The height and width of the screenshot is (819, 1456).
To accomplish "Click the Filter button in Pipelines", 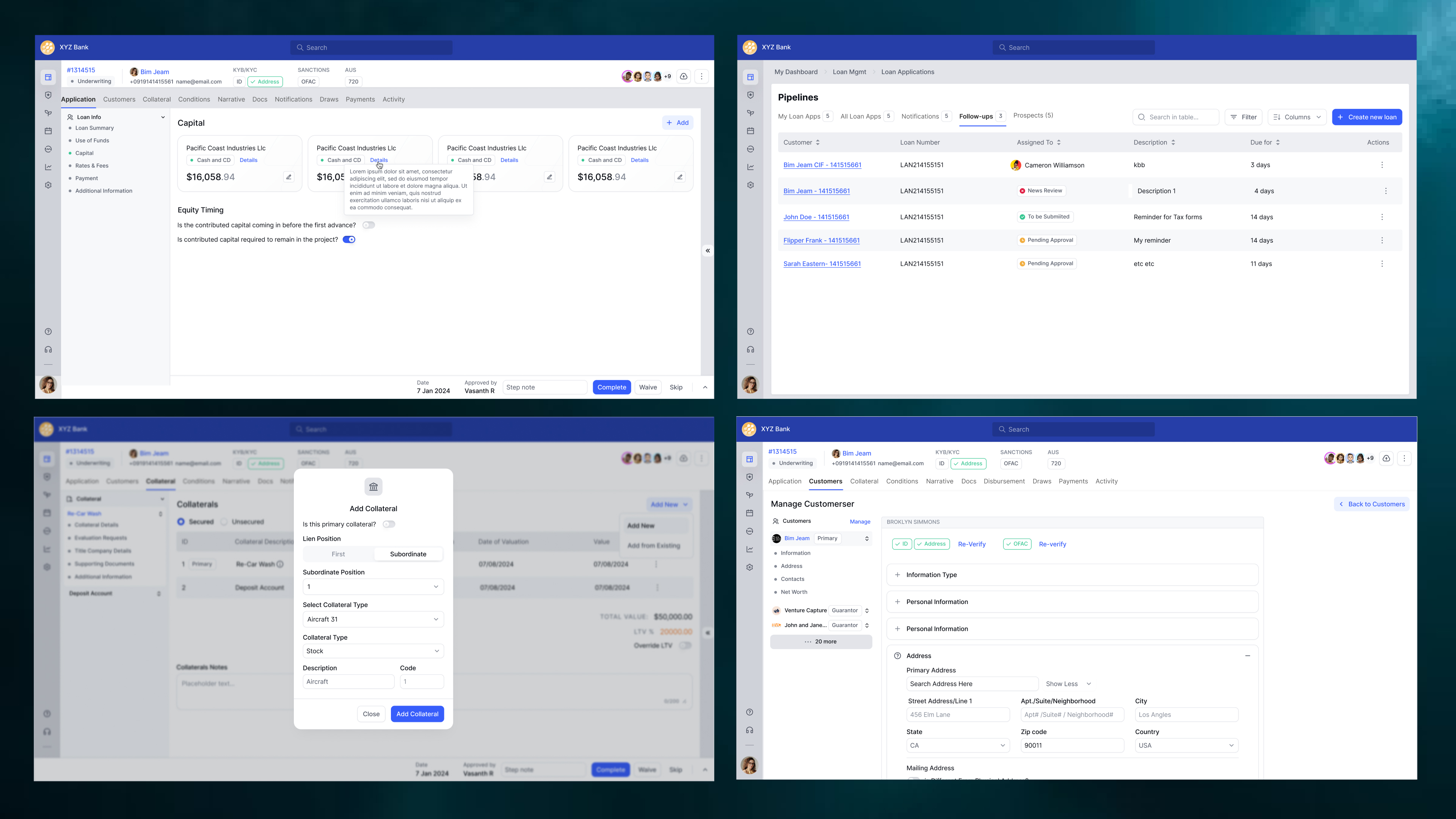I will [x=1244, y=117].
